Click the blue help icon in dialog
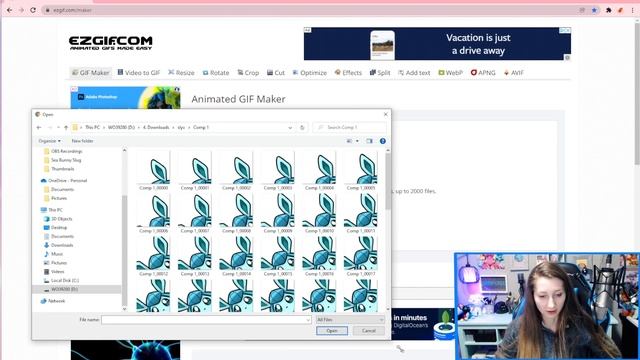Image resolution: width=640 pixels, height=360 pixels. point(383,141)
